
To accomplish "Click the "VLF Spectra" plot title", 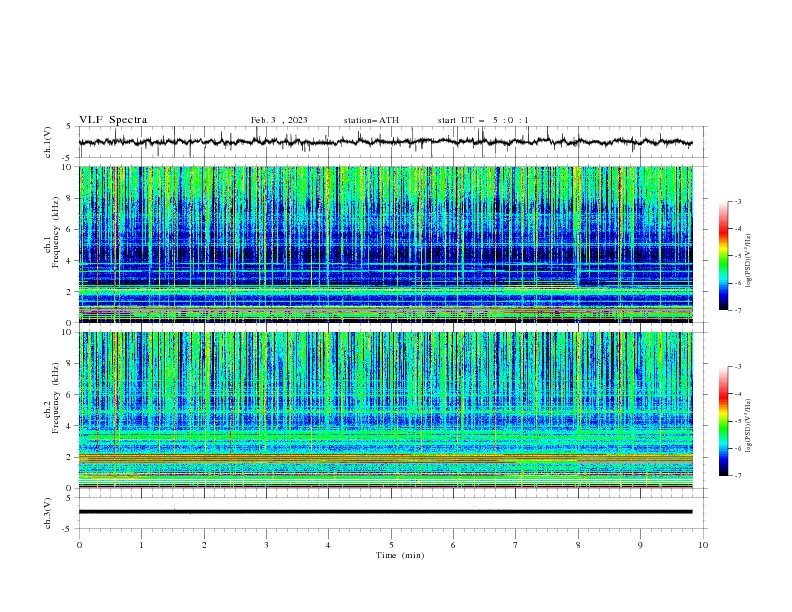I will tap(113, 120).
